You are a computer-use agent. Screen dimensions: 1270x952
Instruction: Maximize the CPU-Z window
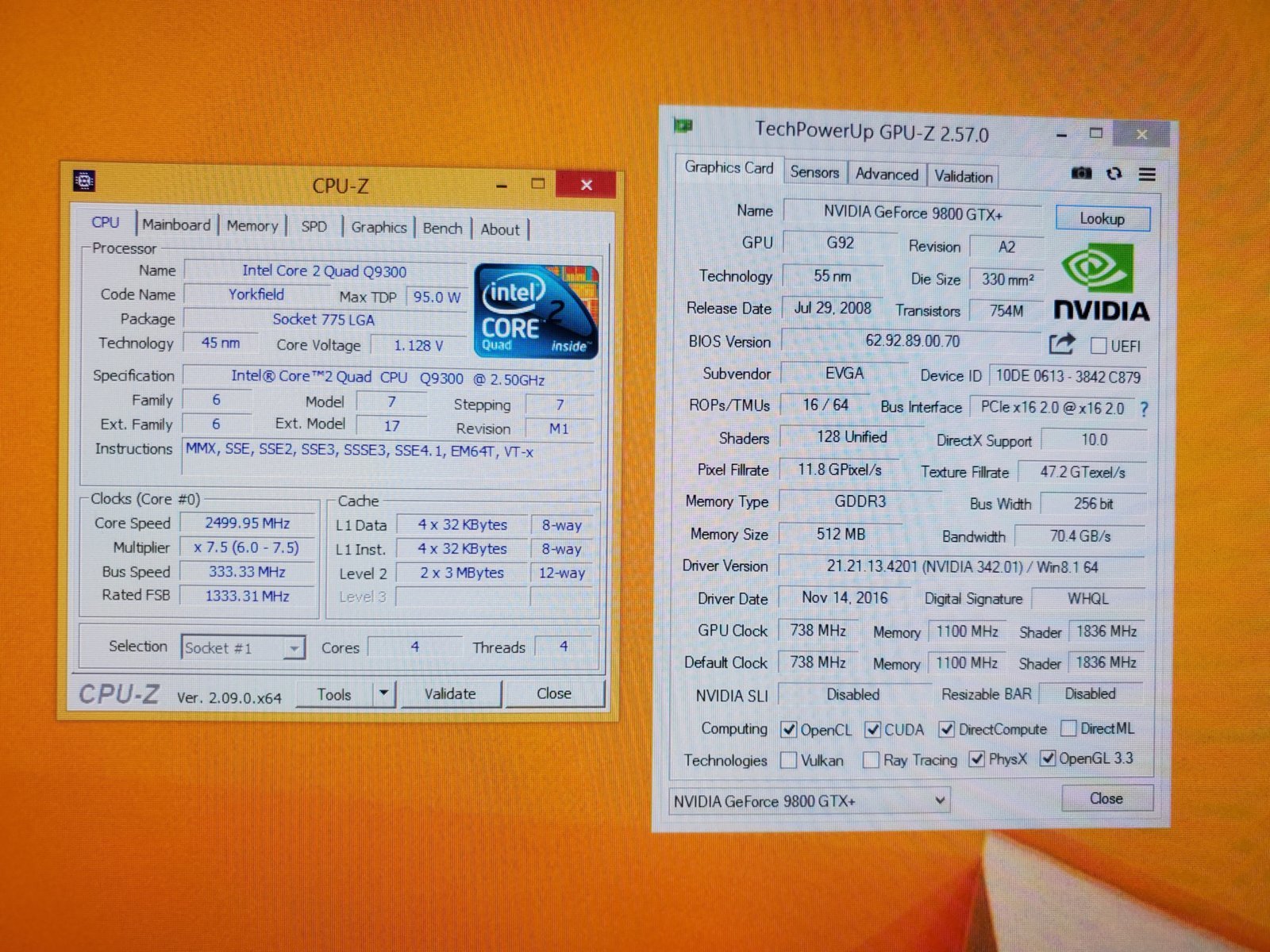click(538, 184)
